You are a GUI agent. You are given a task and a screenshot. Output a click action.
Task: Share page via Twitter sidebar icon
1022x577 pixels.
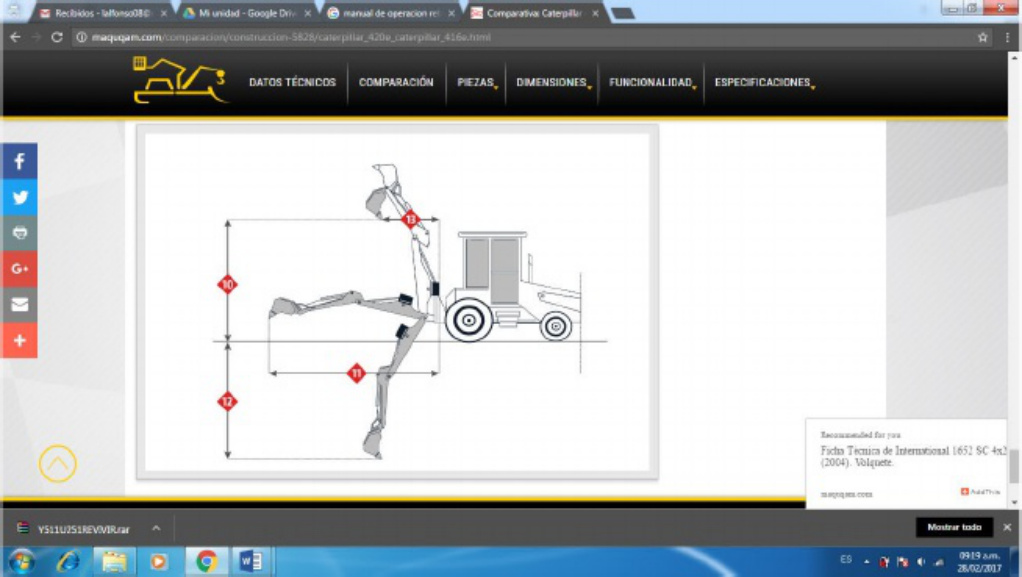[x=19, y=197]
